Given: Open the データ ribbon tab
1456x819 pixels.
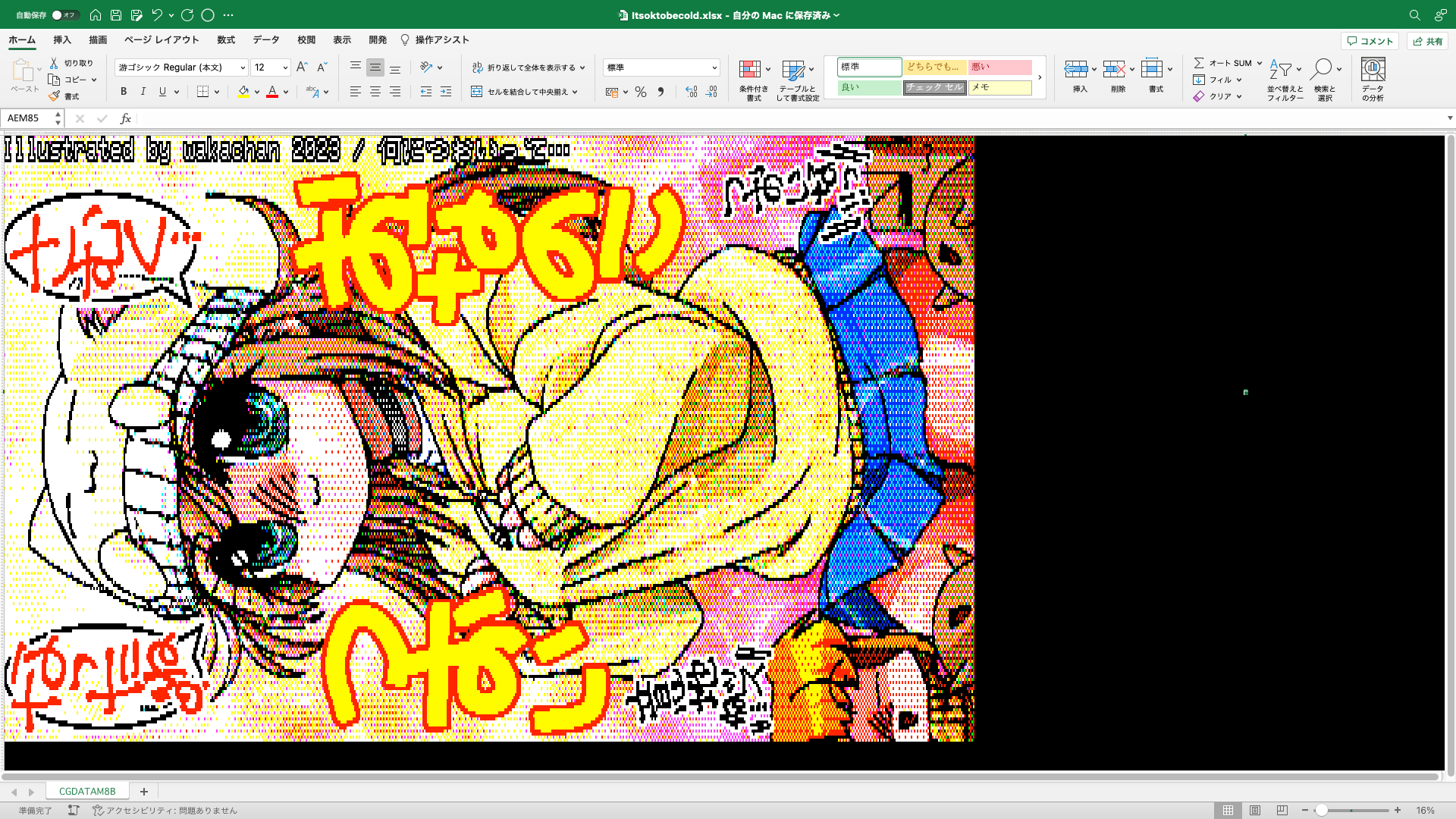Looking at the screenshot, I should [266, 40].
